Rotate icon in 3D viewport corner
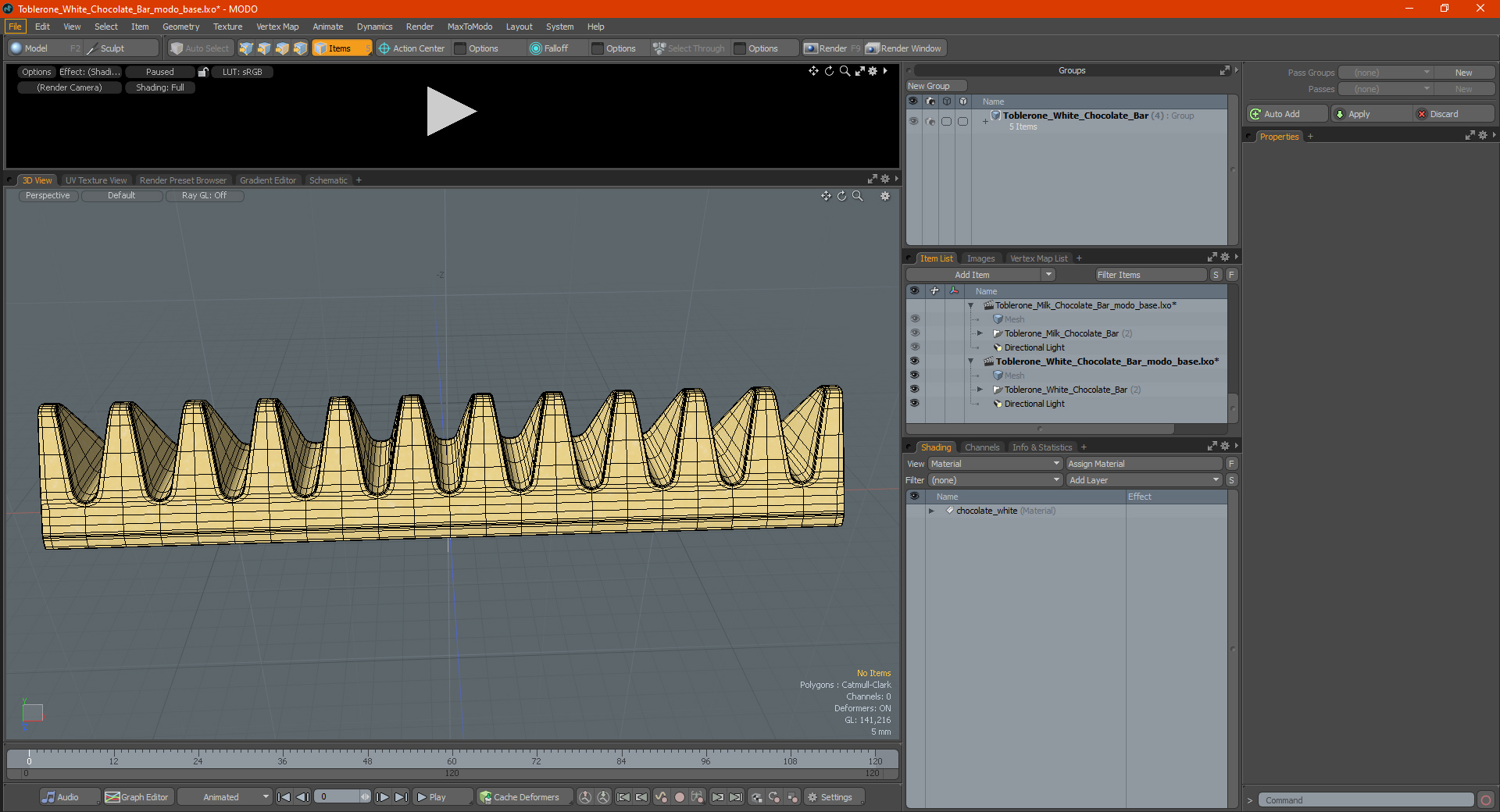The height and width of the screenshot is (812, 1500). point(841,196)
